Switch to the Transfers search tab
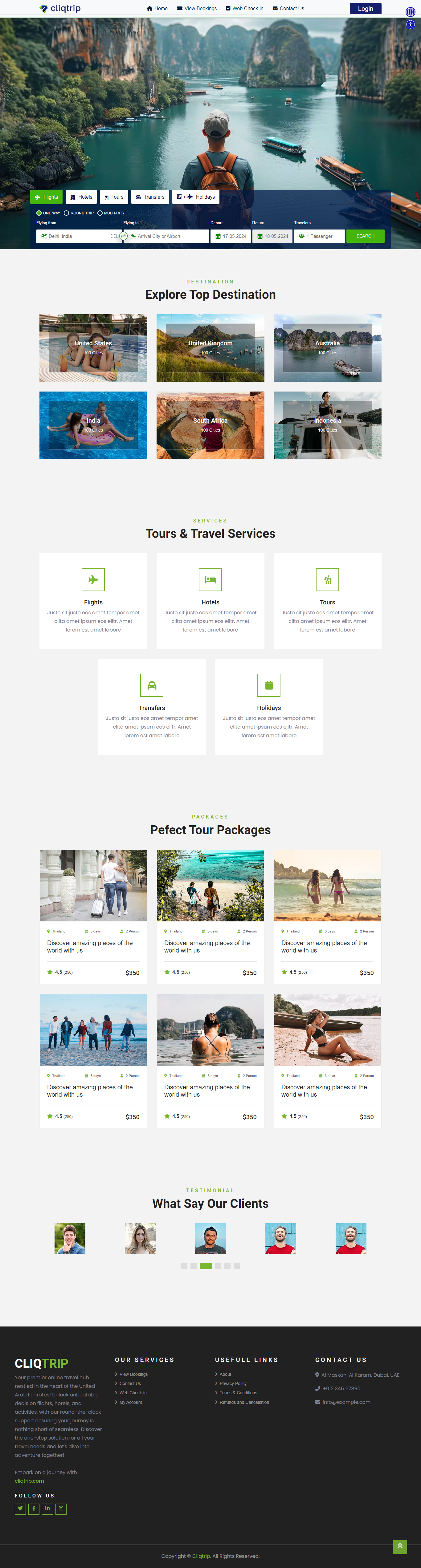Viewport: 421px width, 1568px height. [150, 197]
